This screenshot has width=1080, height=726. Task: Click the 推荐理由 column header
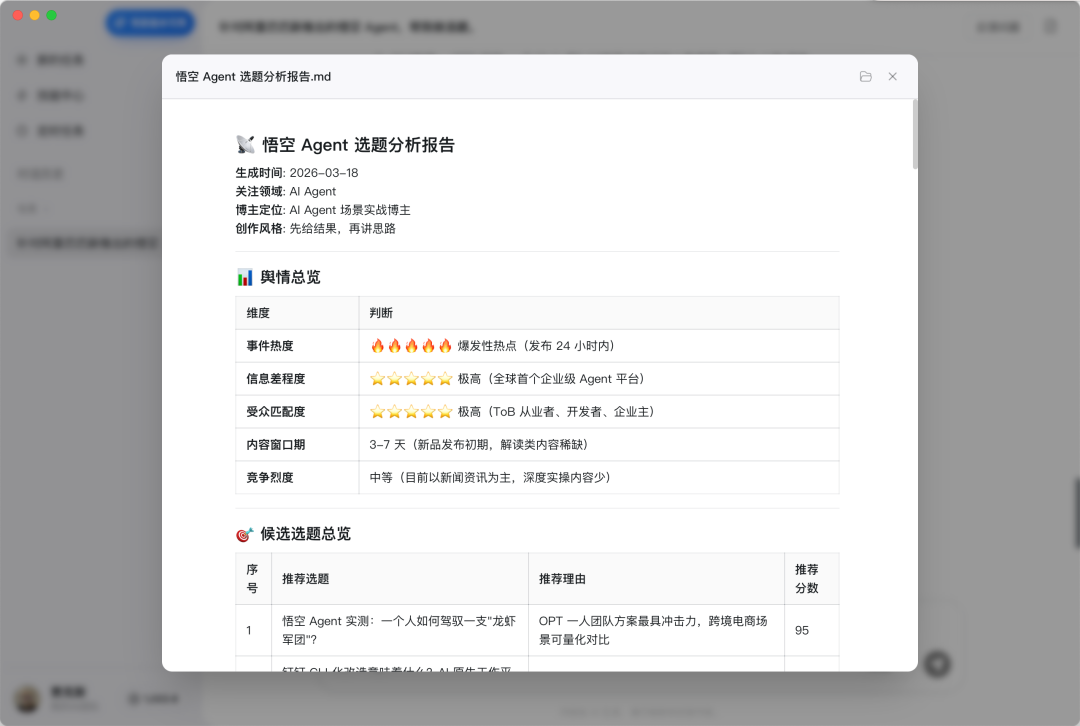[562, 579]
